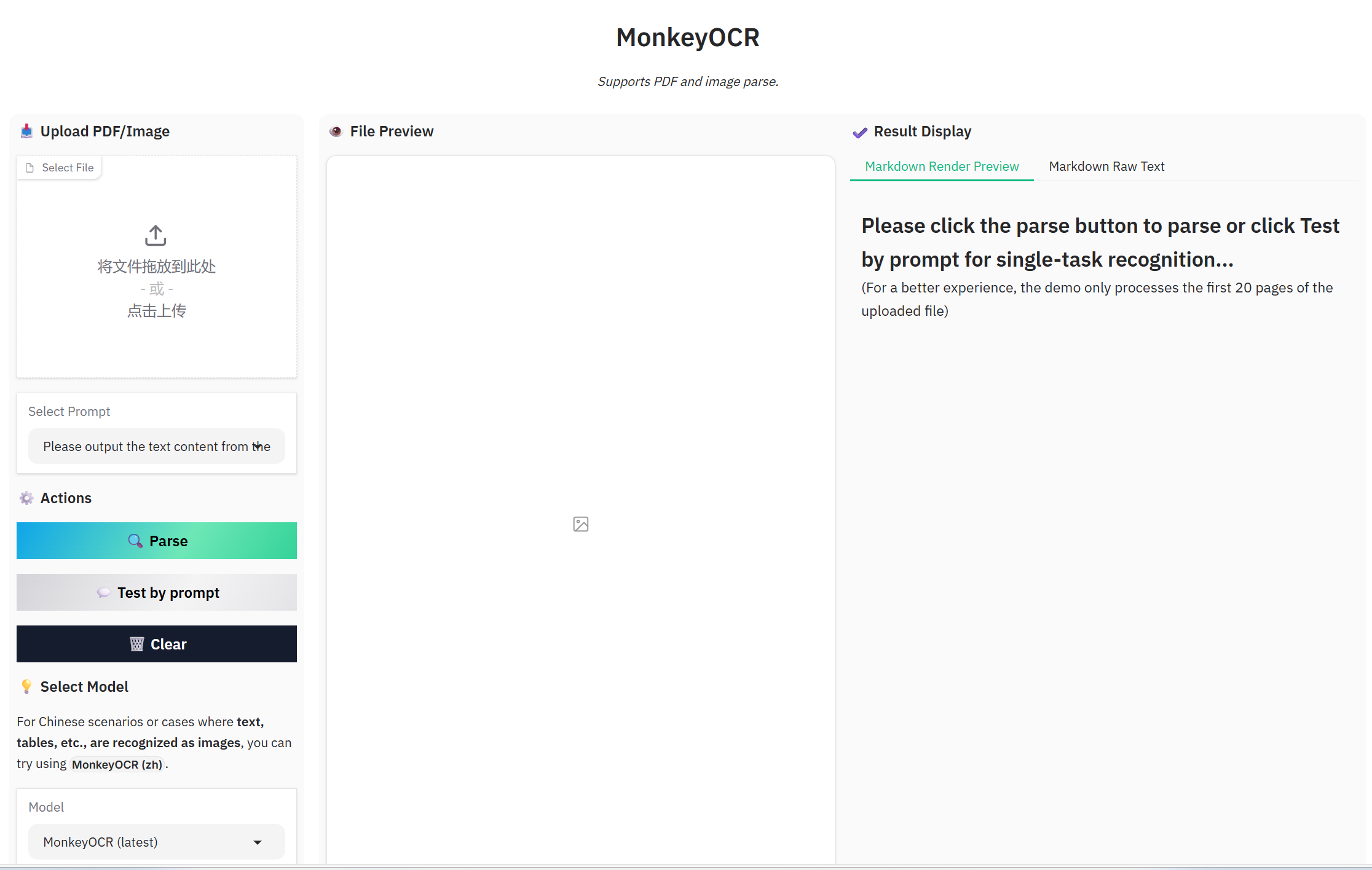Click the lightbulb icon next to Select Model
This screenshot has width=1372, height=870.
point(26,686)
